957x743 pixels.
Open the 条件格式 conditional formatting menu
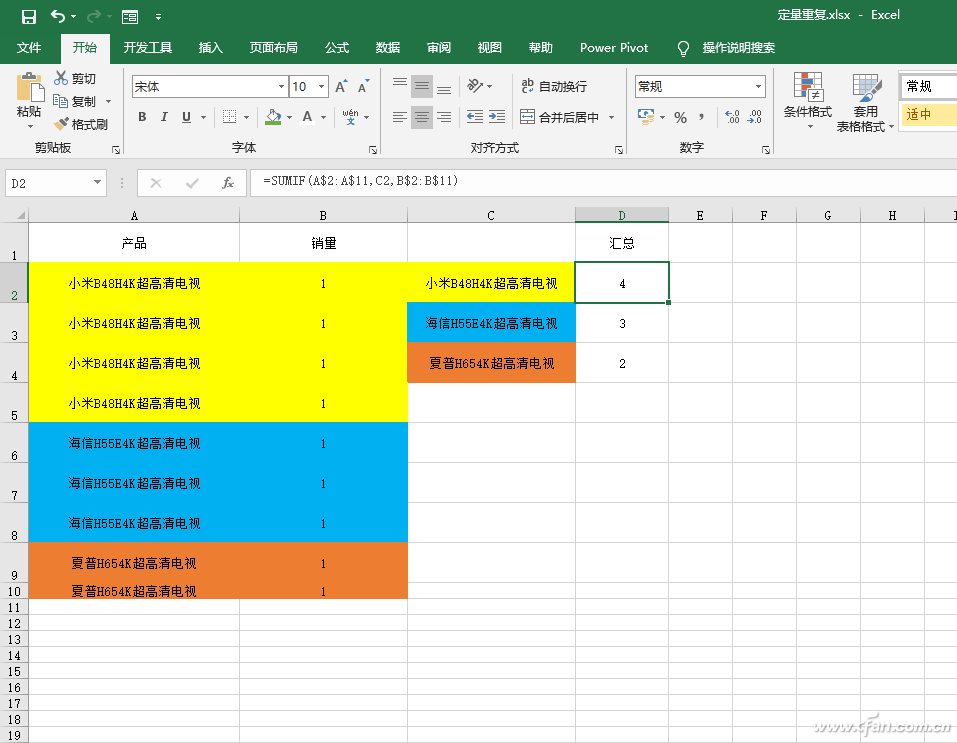coord(807,101)
